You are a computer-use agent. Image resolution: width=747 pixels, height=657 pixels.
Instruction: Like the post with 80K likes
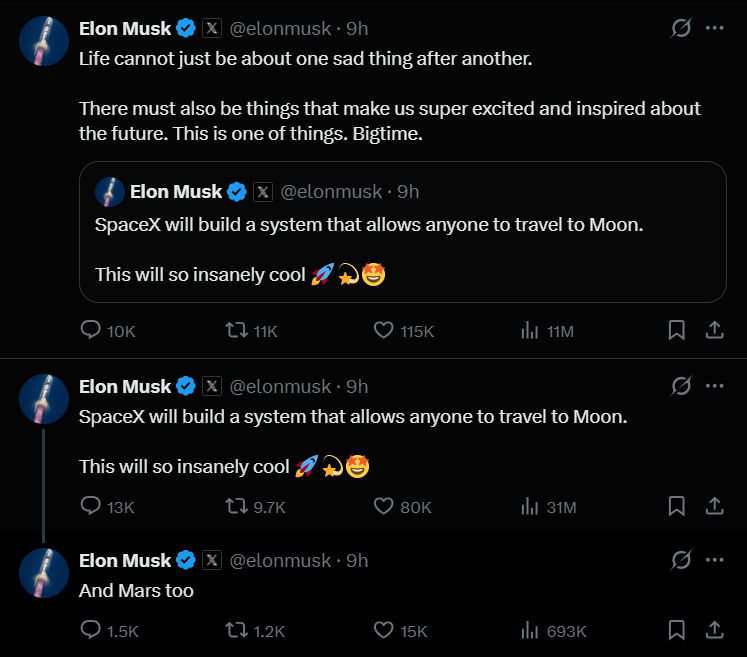pos(384,507)
